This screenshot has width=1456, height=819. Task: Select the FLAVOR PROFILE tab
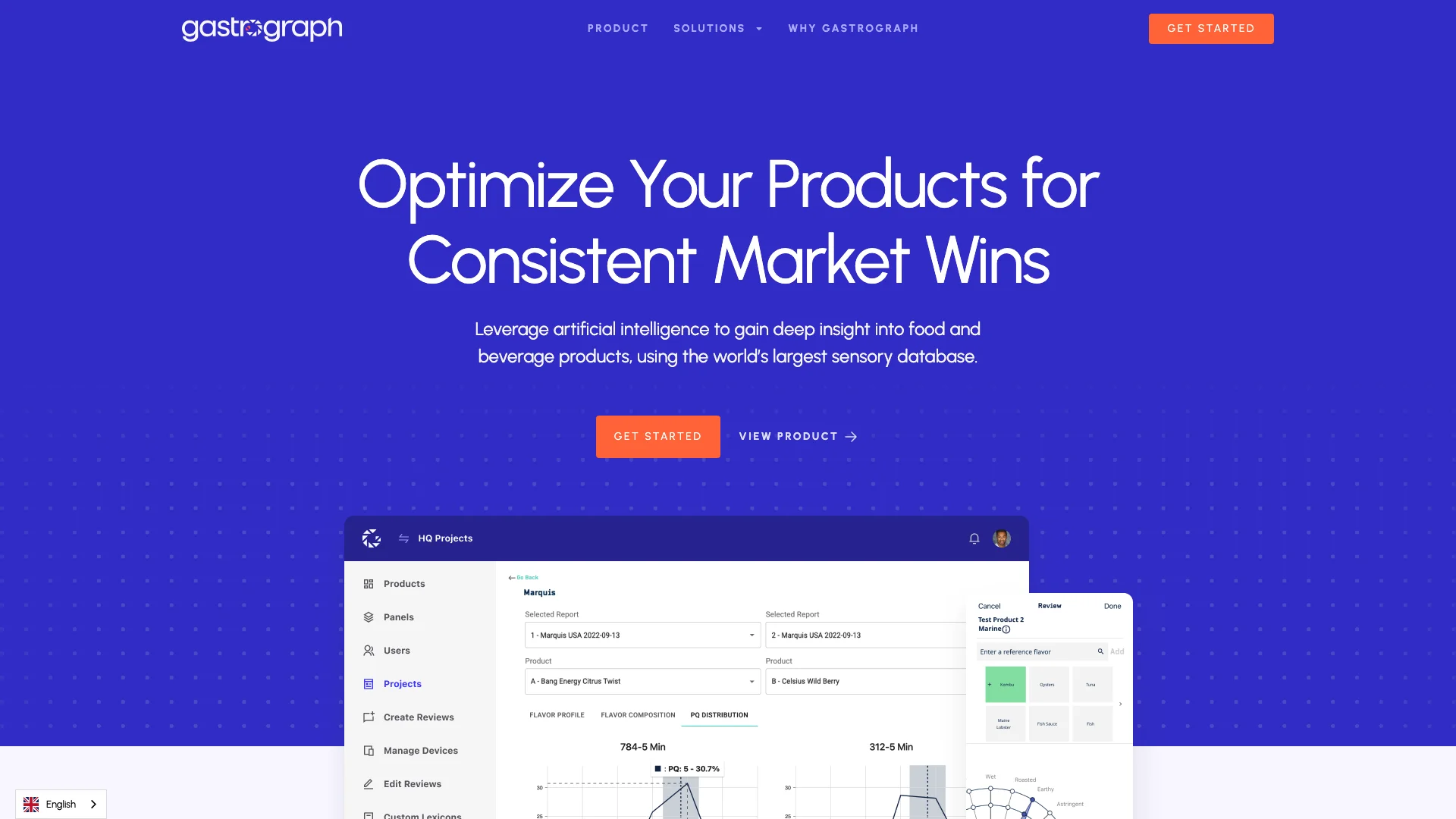coord(556,714)
